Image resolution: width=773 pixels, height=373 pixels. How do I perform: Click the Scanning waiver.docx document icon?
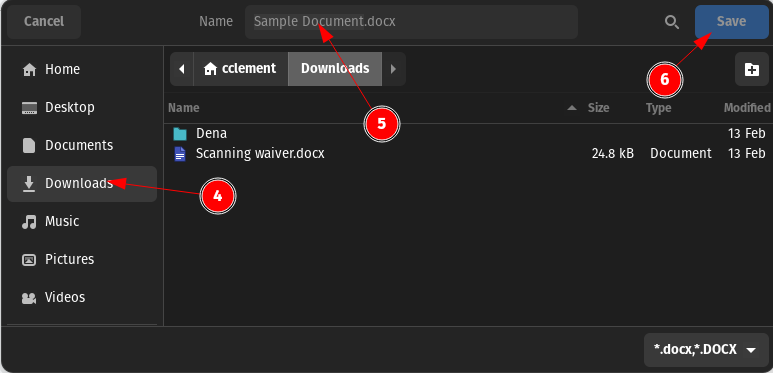(180, 154)
